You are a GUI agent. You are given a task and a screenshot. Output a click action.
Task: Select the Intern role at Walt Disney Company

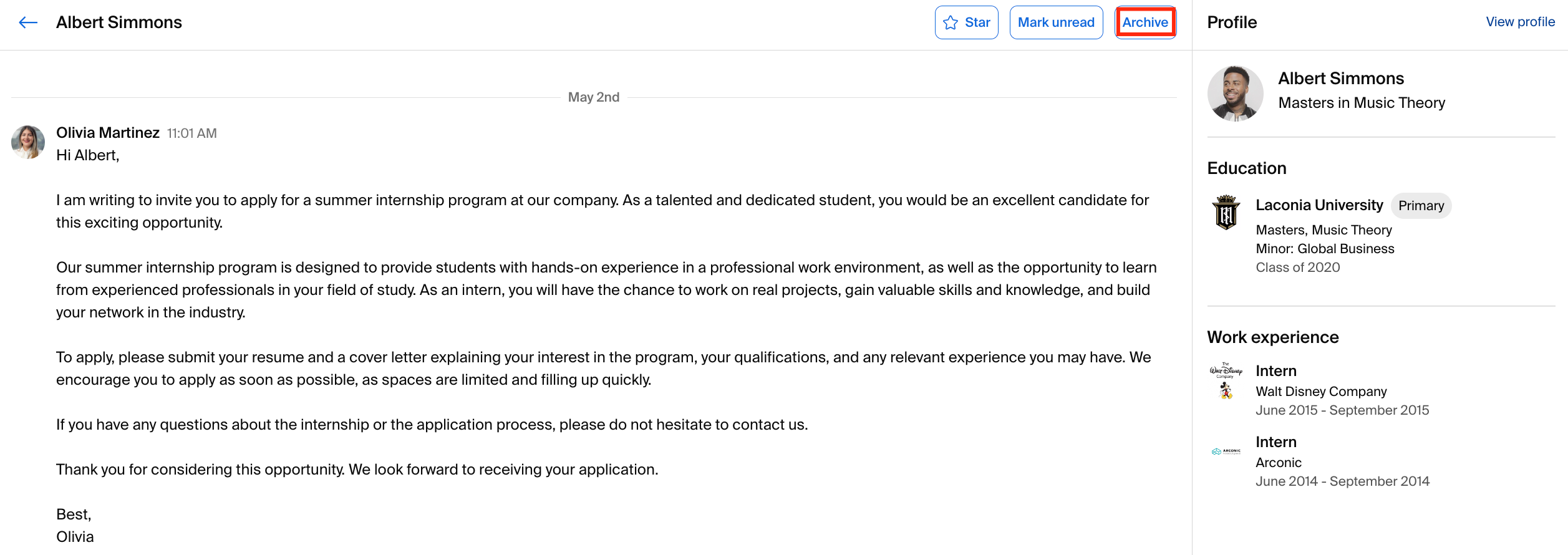pyautogui.click(x=1276, y=371)
